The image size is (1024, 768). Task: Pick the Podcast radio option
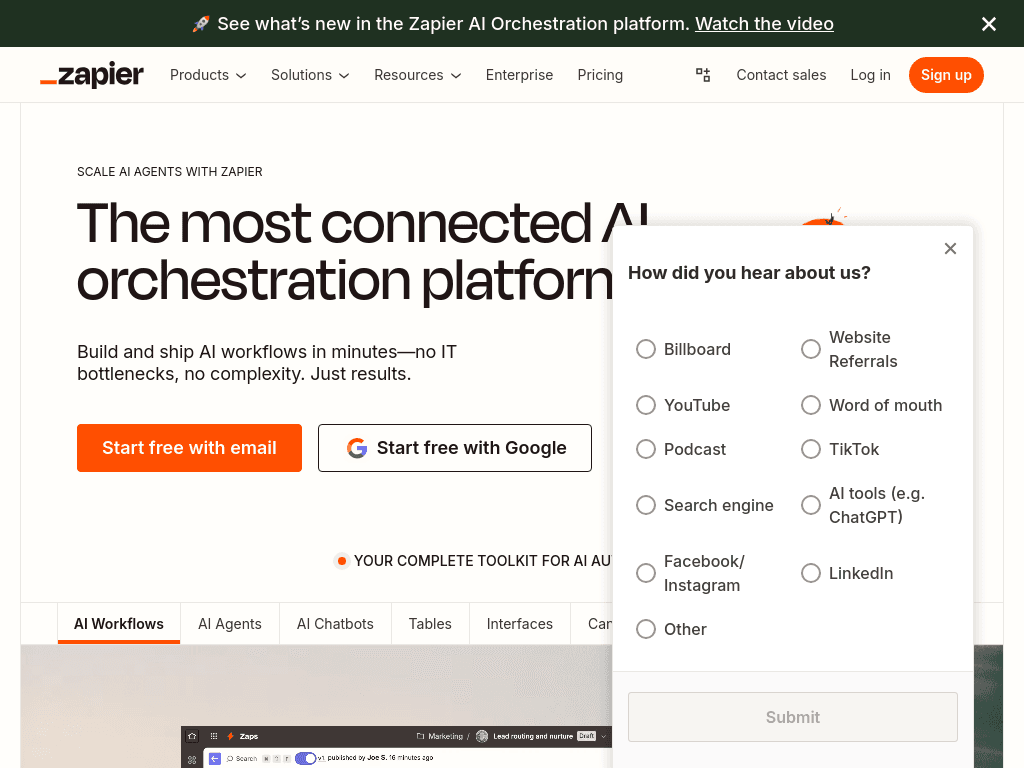646,449
